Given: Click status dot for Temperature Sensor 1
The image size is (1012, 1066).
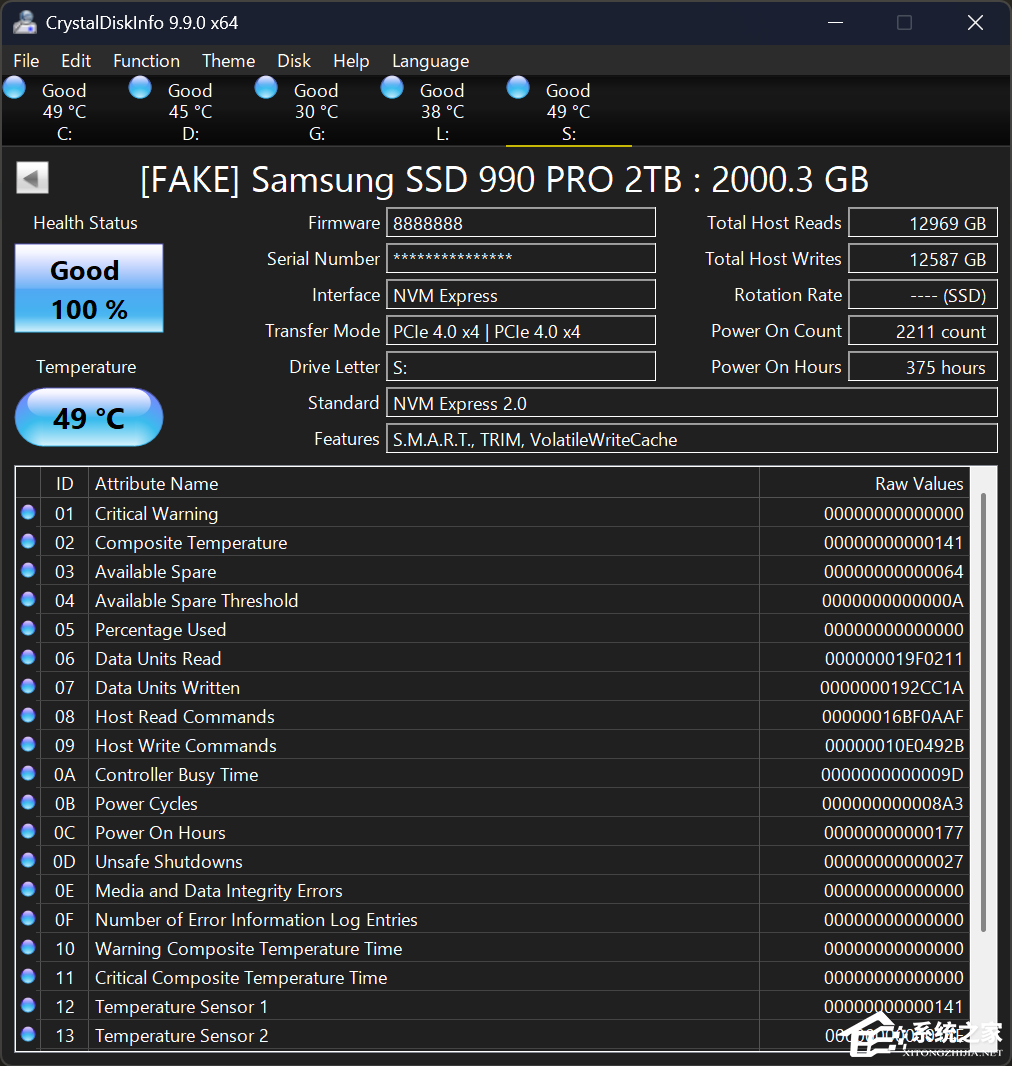Looking at the screenshot, I should click(28, 1005).
